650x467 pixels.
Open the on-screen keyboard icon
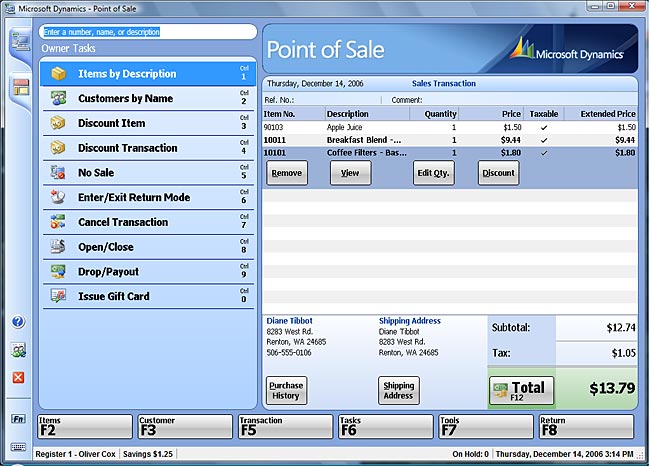tap(18, 447)
